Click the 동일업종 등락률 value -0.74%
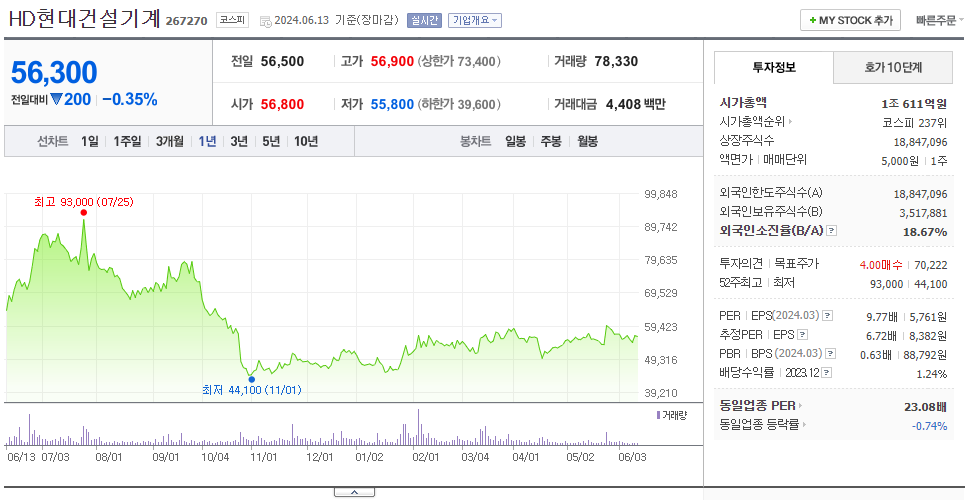The width and height of the screenshot is (968, 500). pos(930,425)
